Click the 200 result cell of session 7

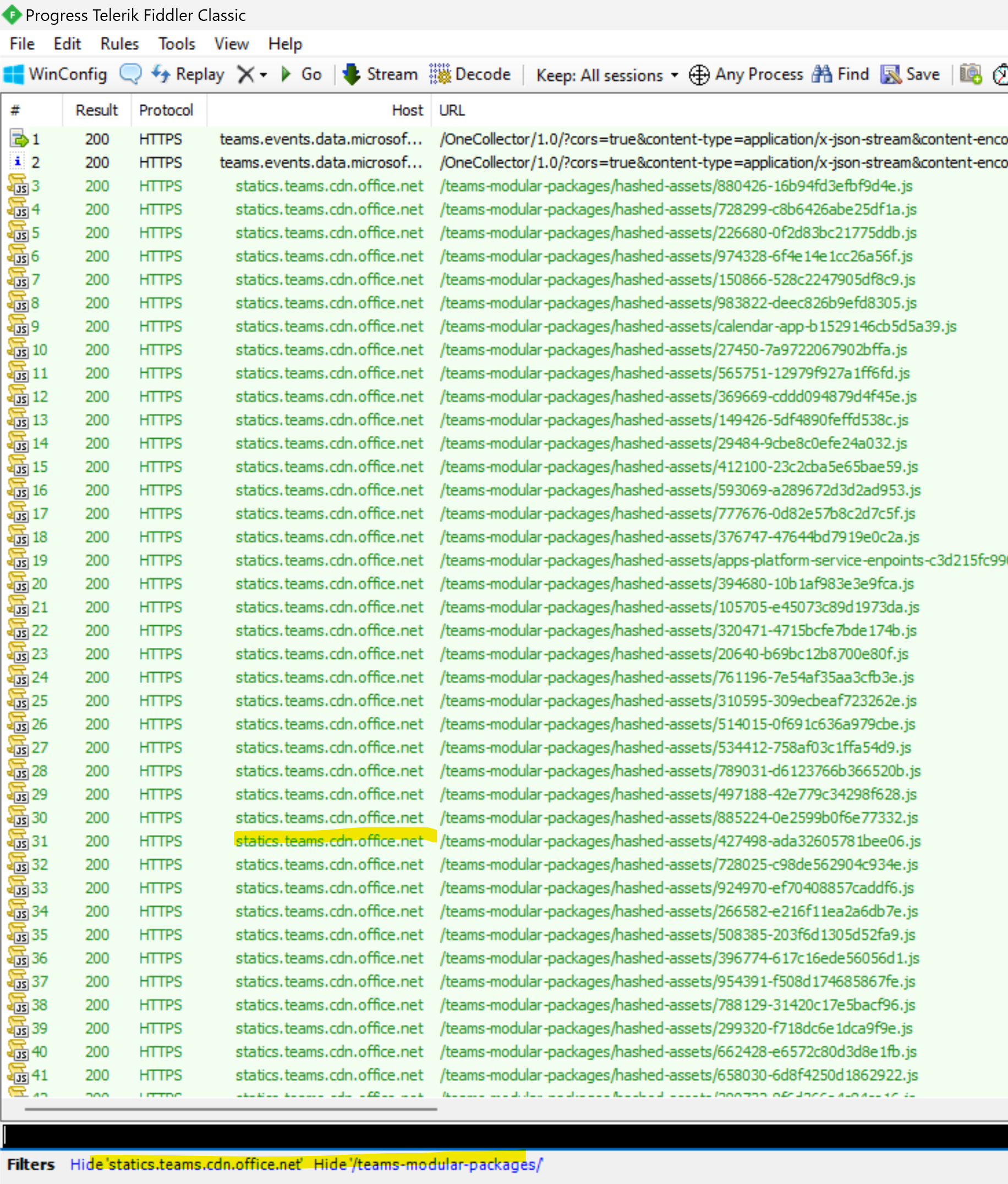(x=97, y=280)
